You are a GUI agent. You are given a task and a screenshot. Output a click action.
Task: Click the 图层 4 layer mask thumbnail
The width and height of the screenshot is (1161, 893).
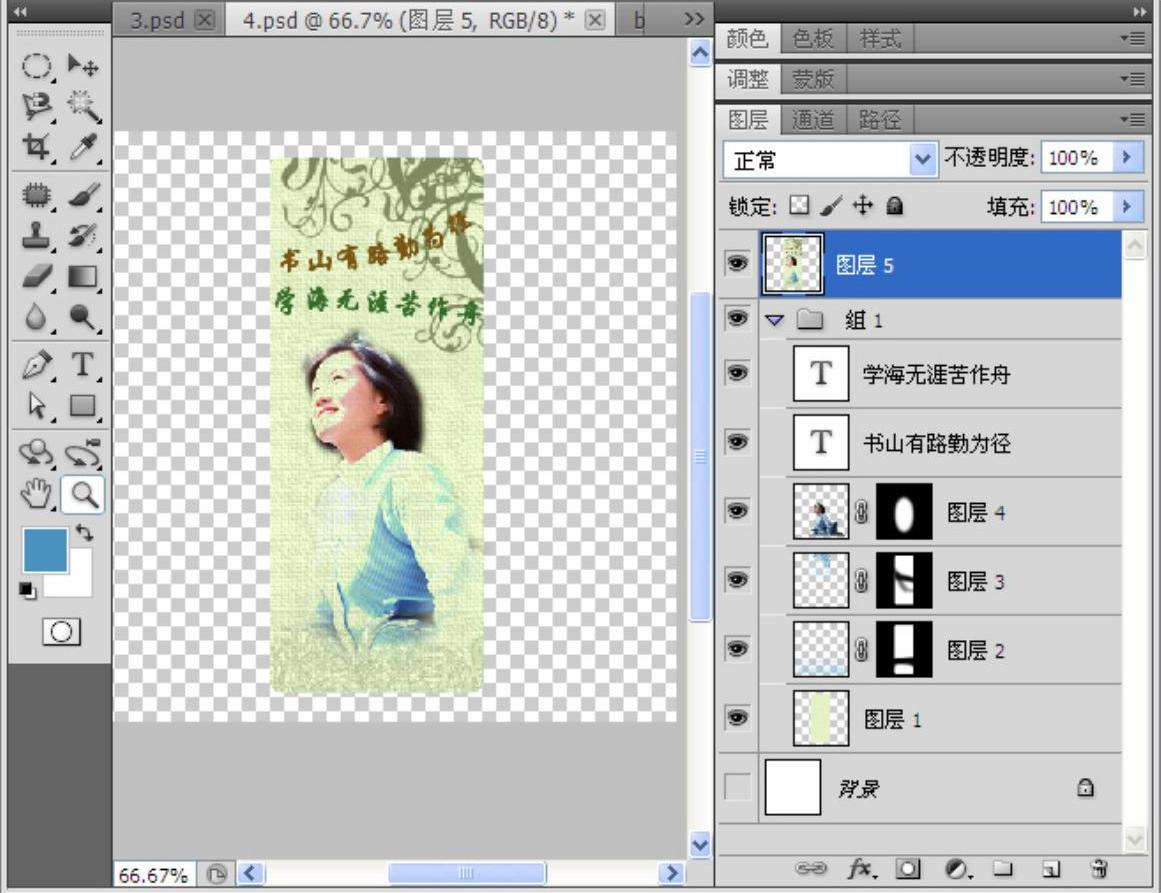904,512
